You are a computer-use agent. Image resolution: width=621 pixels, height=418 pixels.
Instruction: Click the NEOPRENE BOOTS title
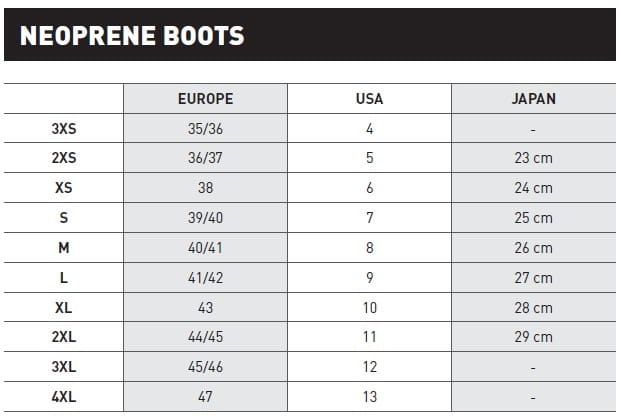132,37
